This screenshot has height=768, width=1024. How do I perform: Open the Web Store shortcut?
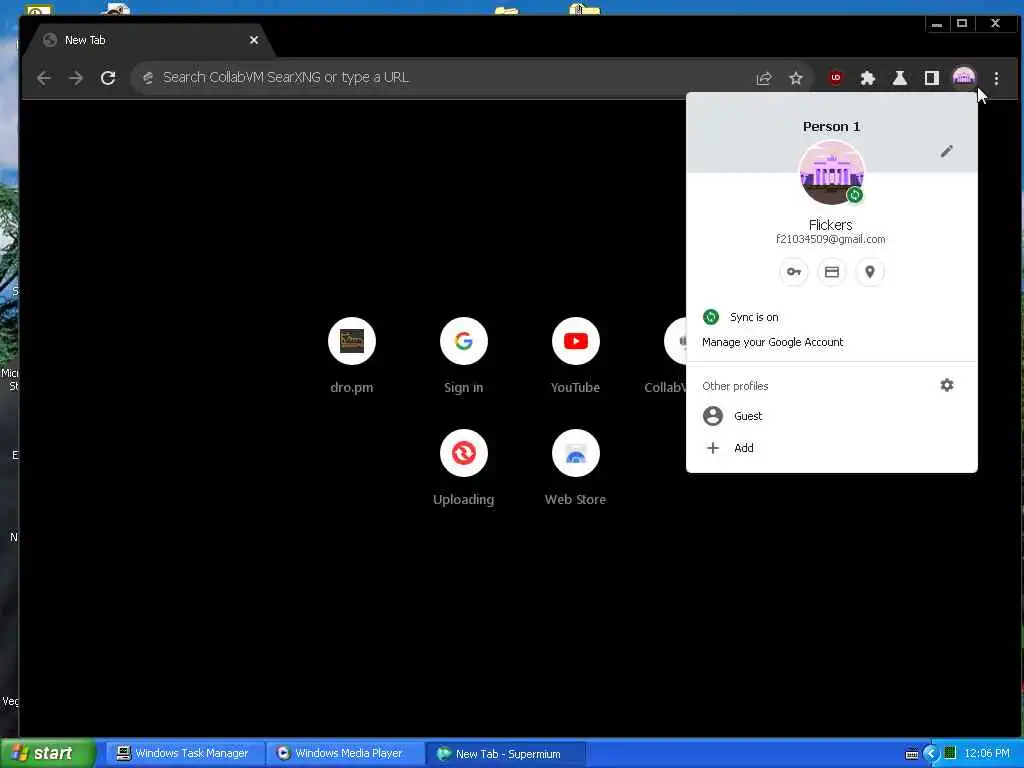(x=575, y=468)
